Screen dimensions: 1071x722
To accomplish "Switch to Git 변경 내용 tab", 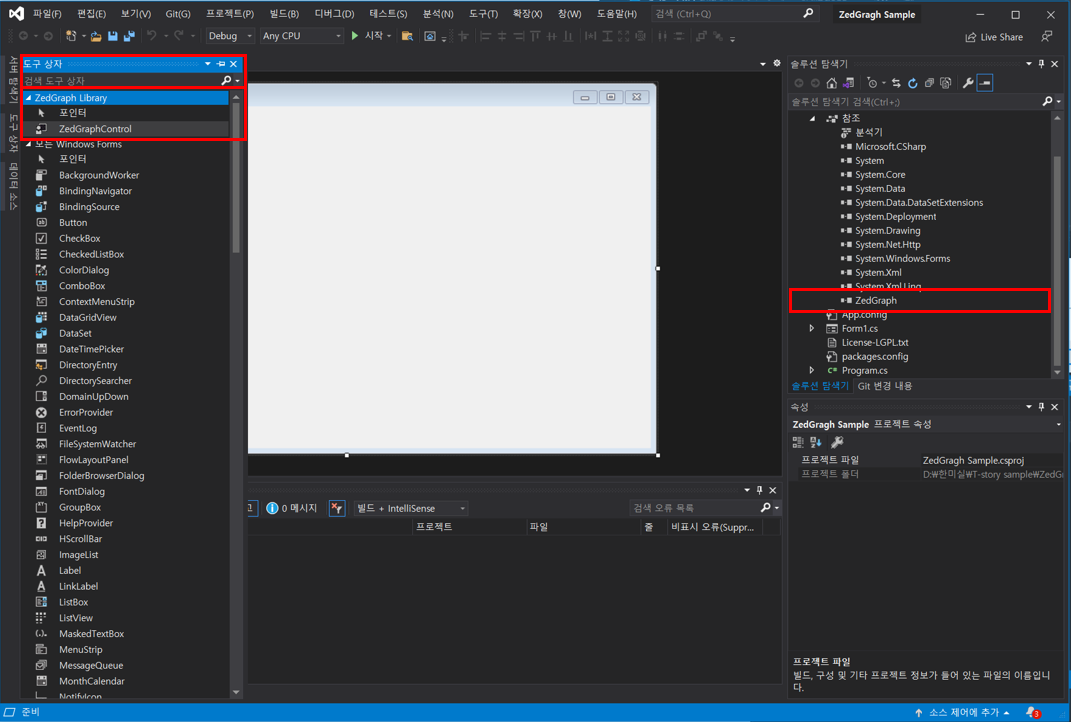I will [885, 386].
